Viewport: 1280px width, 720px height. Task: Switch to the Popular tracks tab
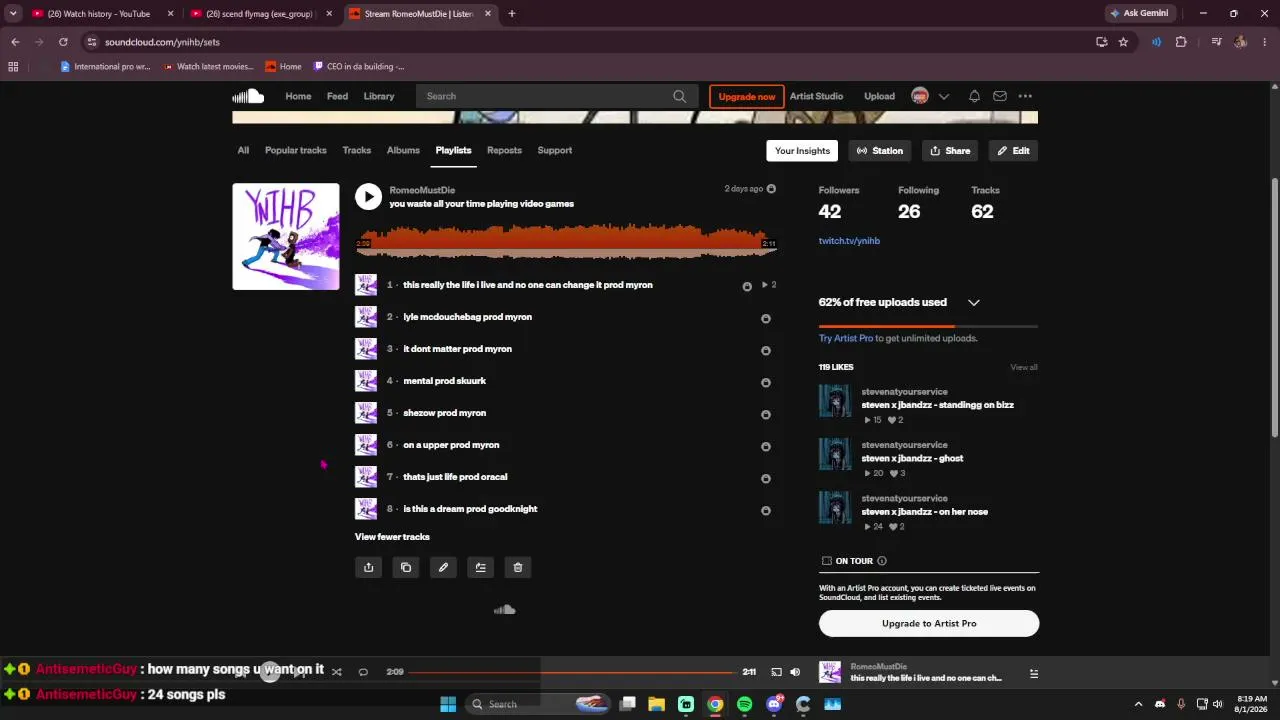click(x=296, y=150)
